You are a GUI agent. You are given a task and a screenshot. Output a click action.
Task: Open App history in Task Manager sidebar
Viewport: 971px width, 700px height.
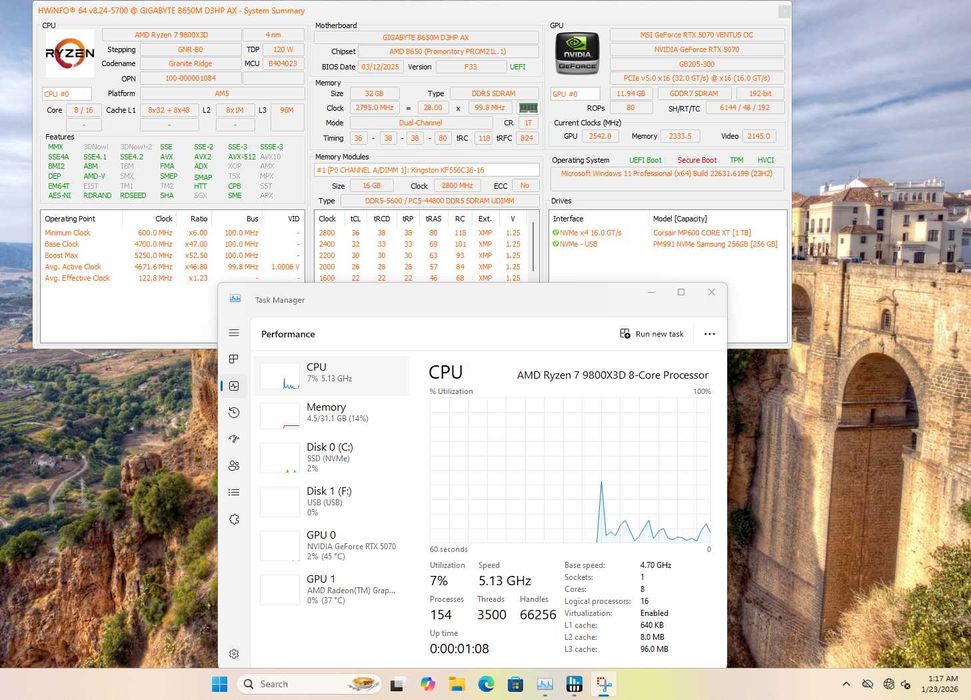[234, 413]
